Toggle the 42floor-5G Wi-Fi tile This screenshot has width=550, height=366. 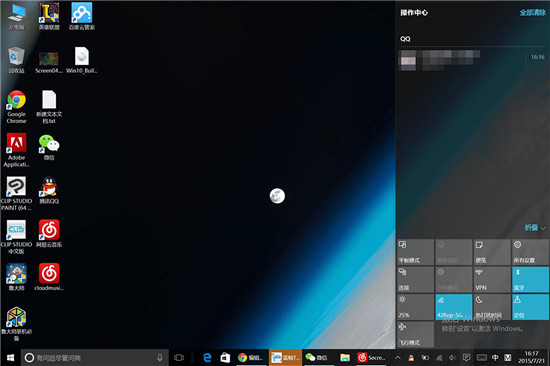(x=454, y=307)
